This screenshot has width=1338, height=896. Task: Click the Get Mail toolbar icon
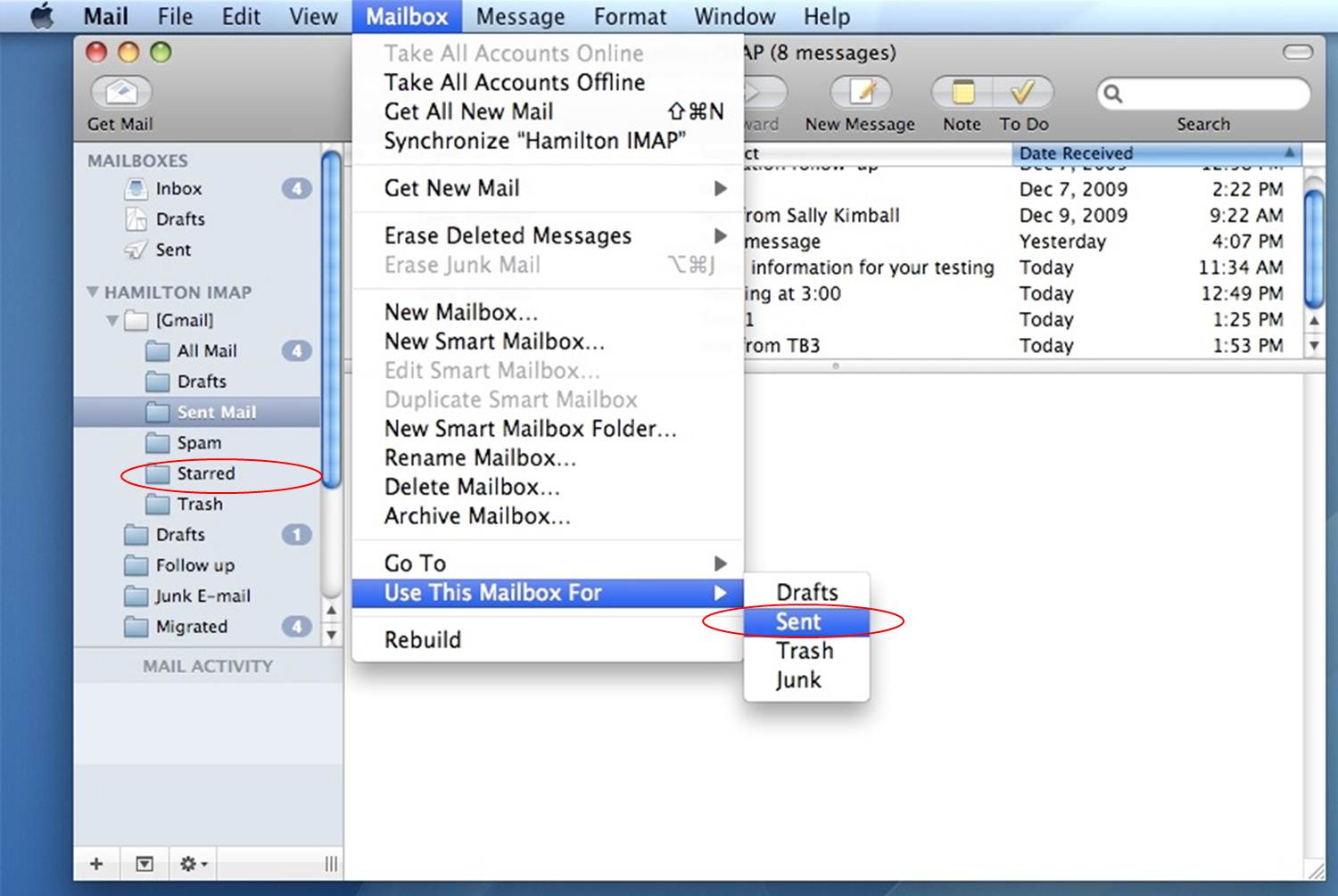121,92
